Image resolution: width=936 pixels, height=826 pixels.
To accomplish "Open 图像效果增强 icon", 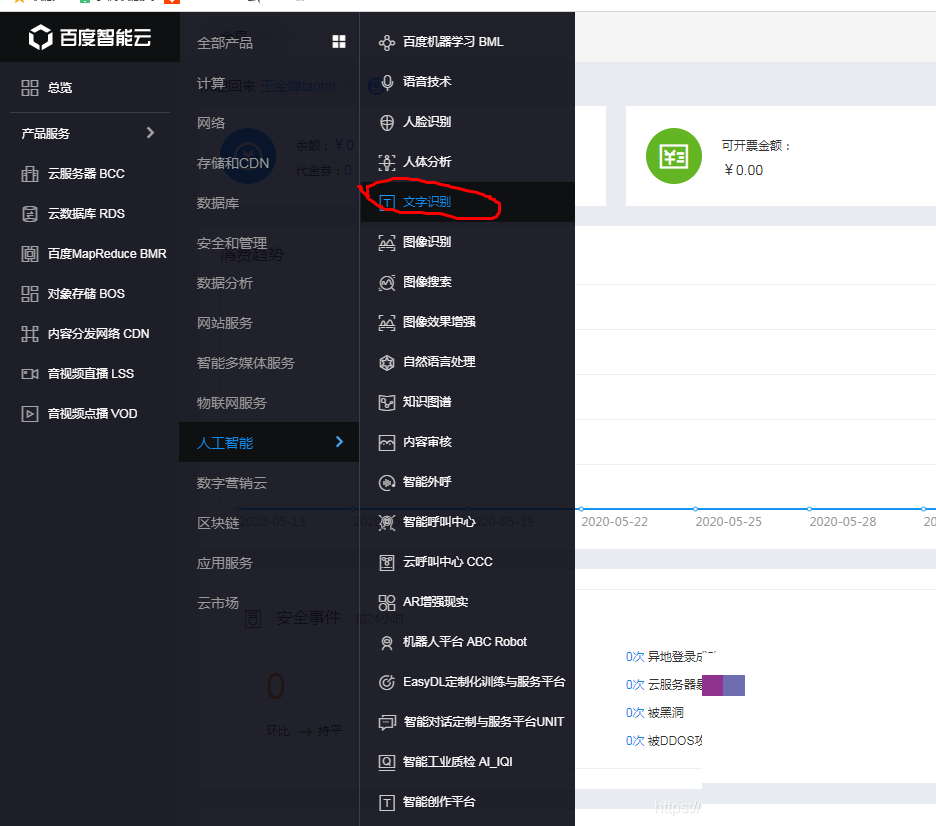I will tap(387, 322).
